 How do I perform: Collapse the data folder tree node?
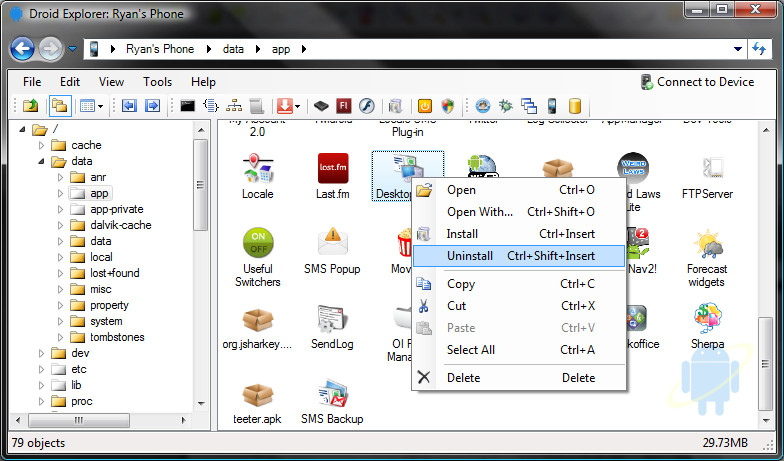42,162
